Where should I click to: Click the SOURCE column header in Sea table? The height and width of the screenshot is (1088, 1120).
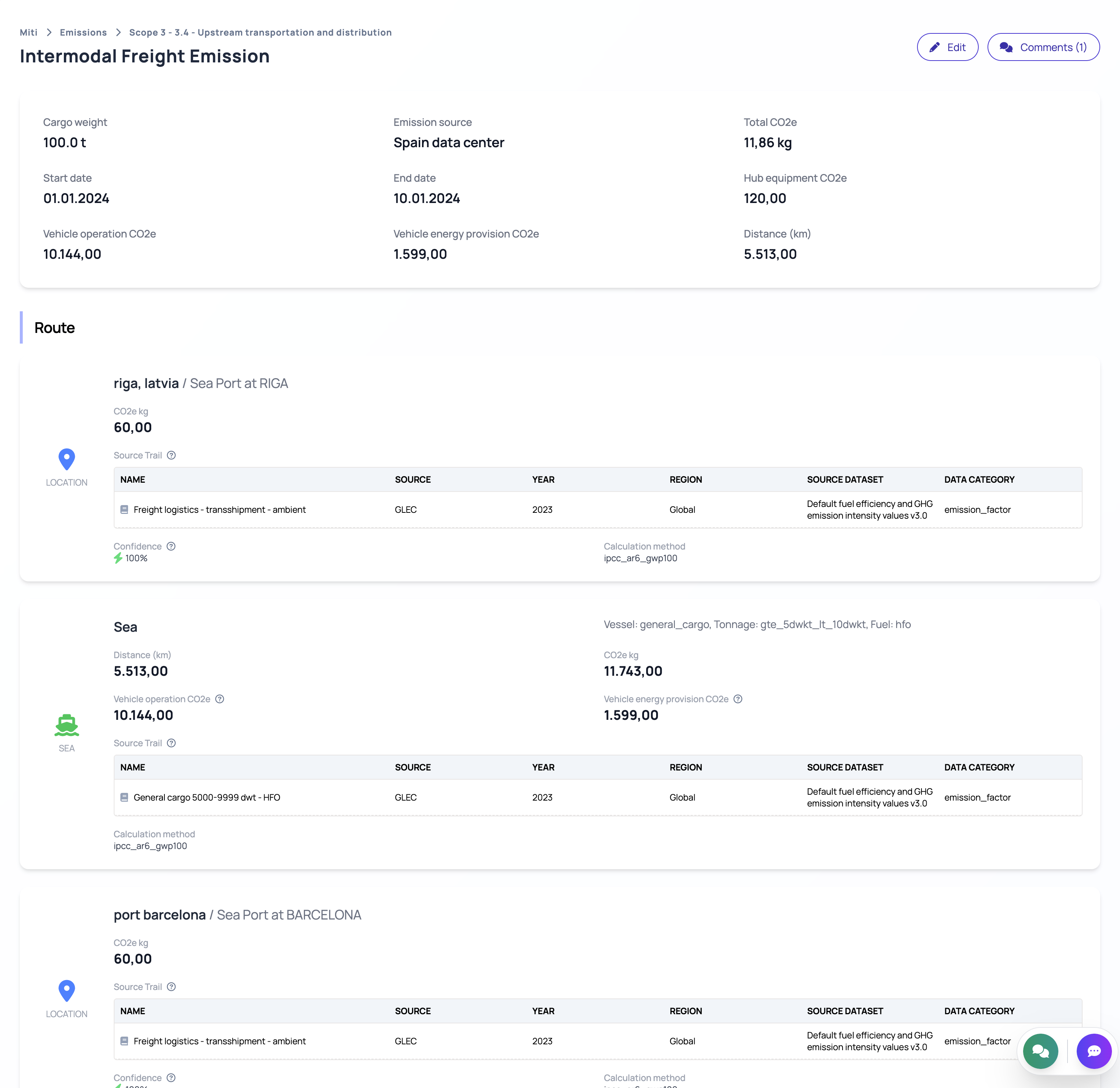[412, 767]
